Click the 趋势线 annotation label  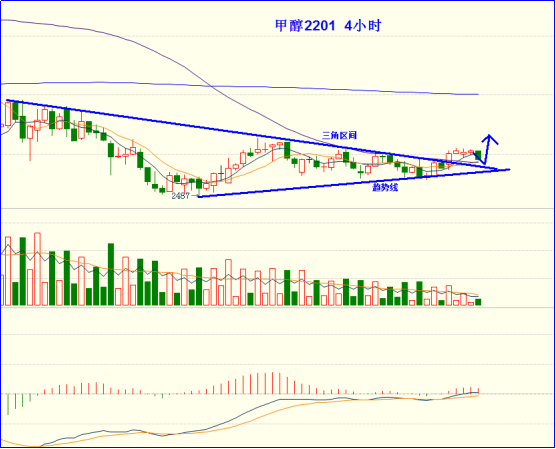385,187
